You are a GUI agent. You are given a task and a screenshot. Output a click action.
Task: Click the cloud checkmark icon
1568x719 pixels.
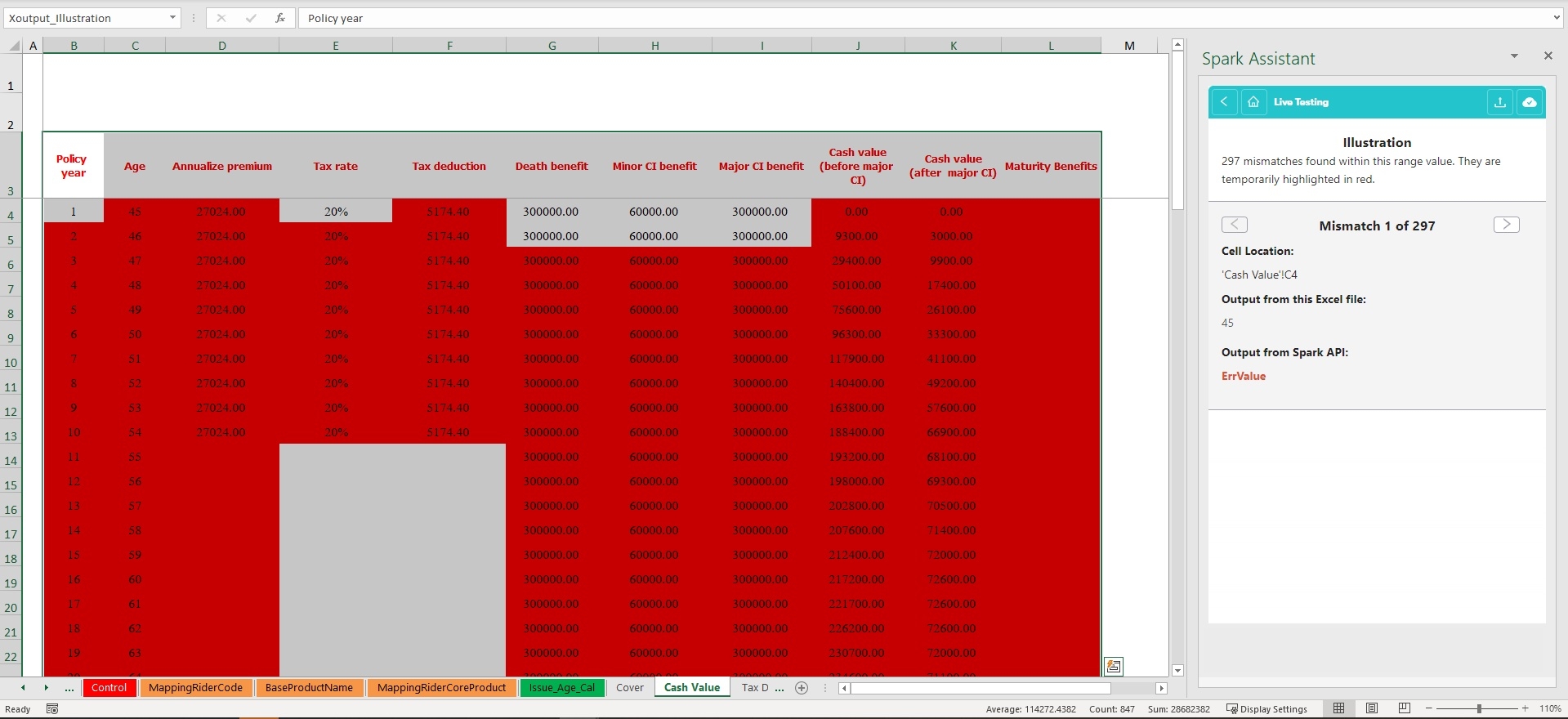[x=1530, y=102]
